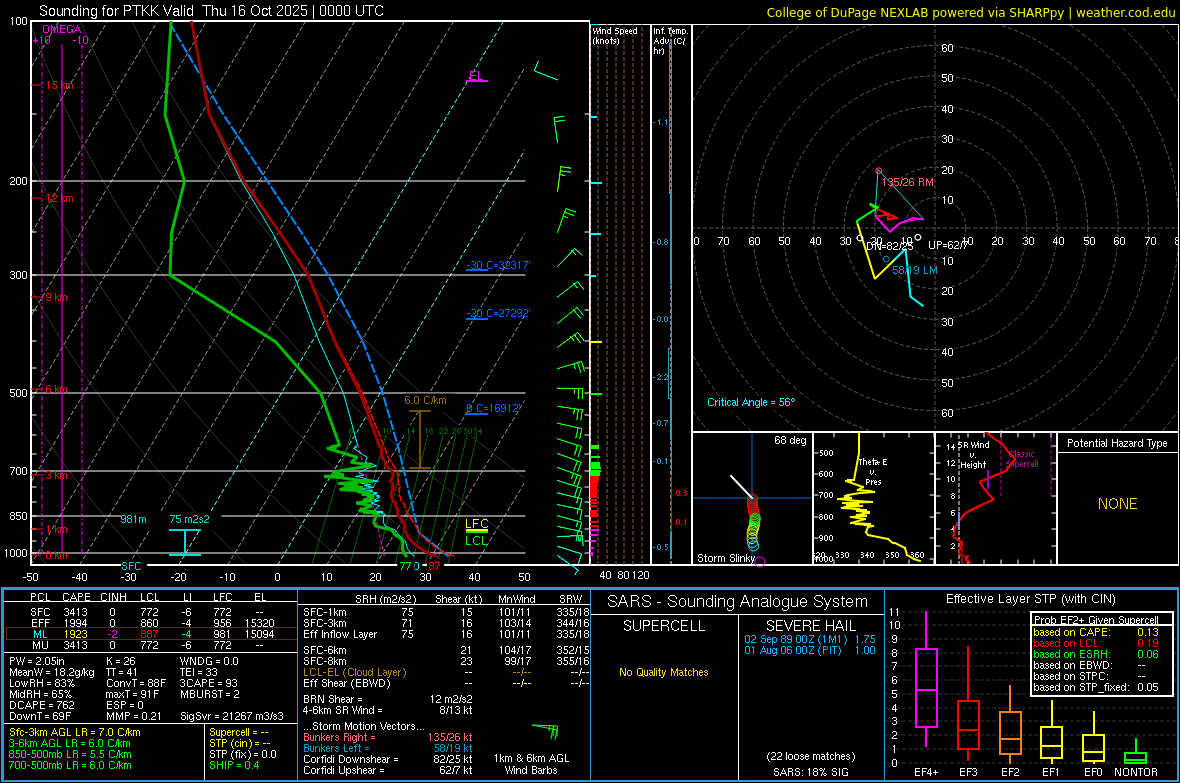1180x783 pixels.
Task: Select the 02 Sep 89 00Z (1M1) hail match
Action: (x=810, y=638)
